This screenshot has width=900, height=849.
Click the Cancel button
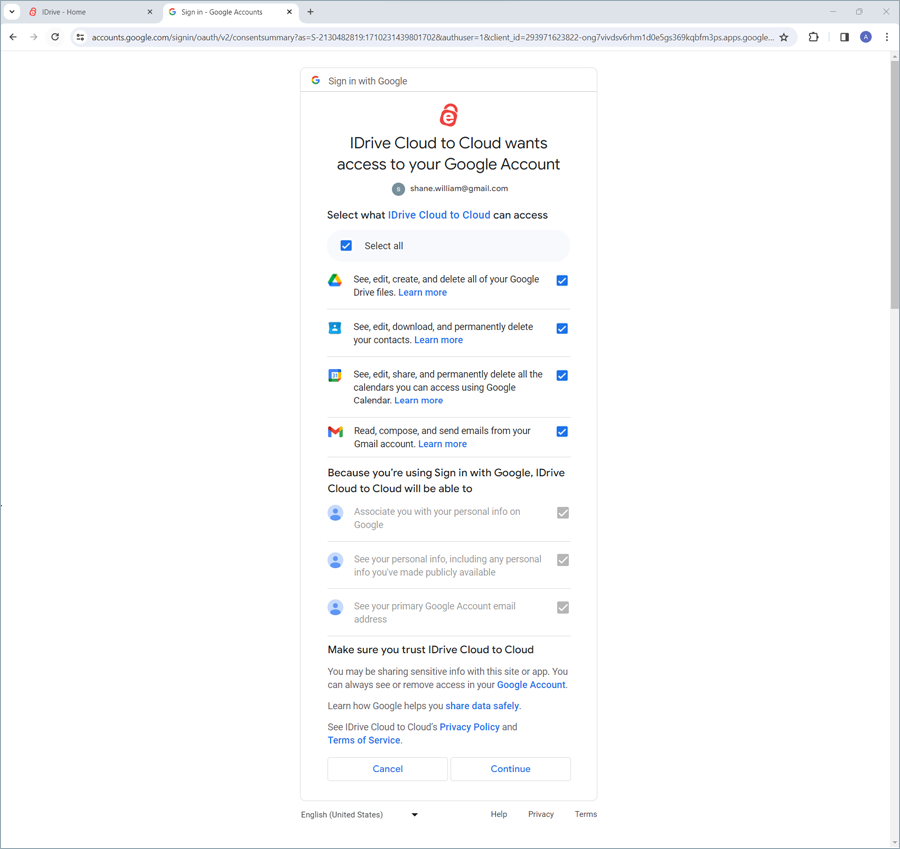pos(387,769)
